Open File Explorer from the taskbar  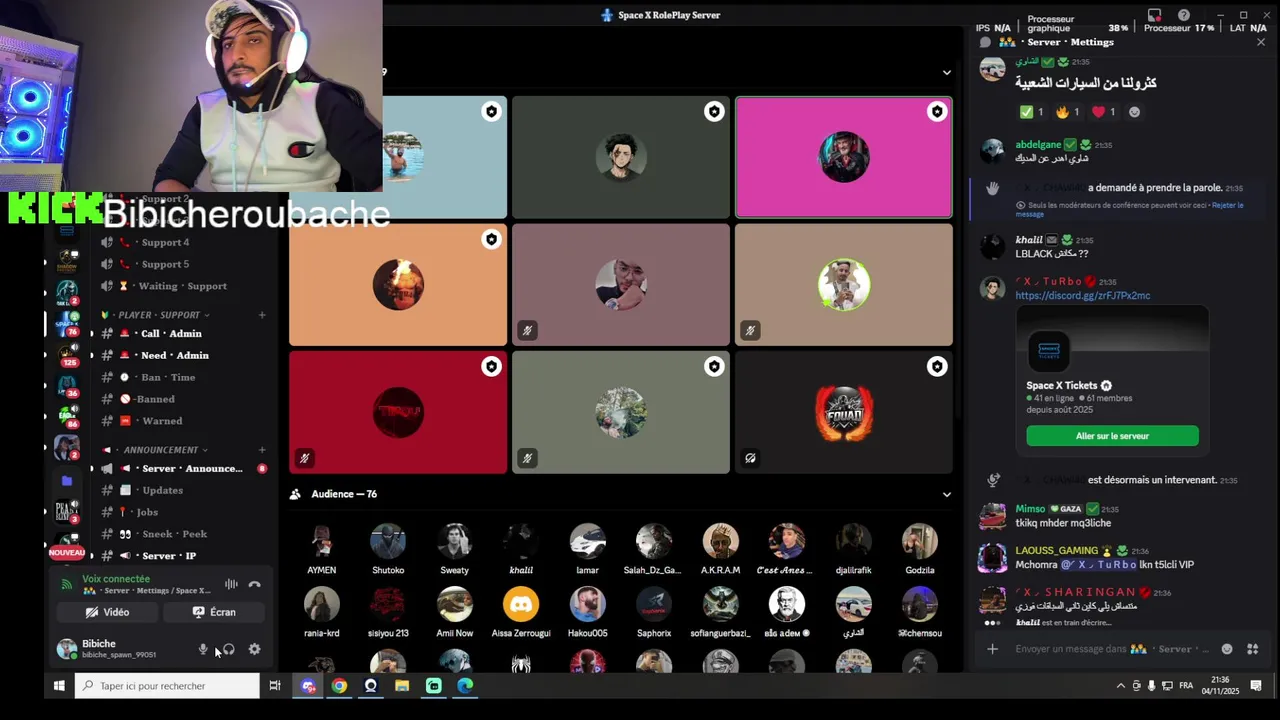pos(402,686)
